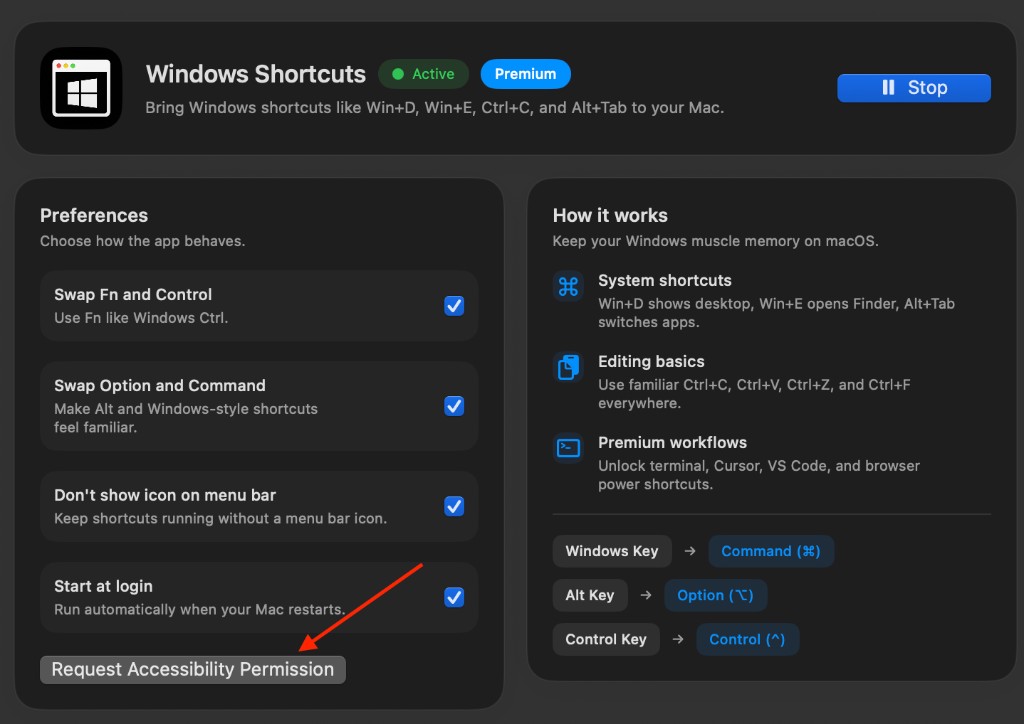Click the Windows Shortcuts title text
This screenshot has height=724, width=1024.
tap(255, 74)
